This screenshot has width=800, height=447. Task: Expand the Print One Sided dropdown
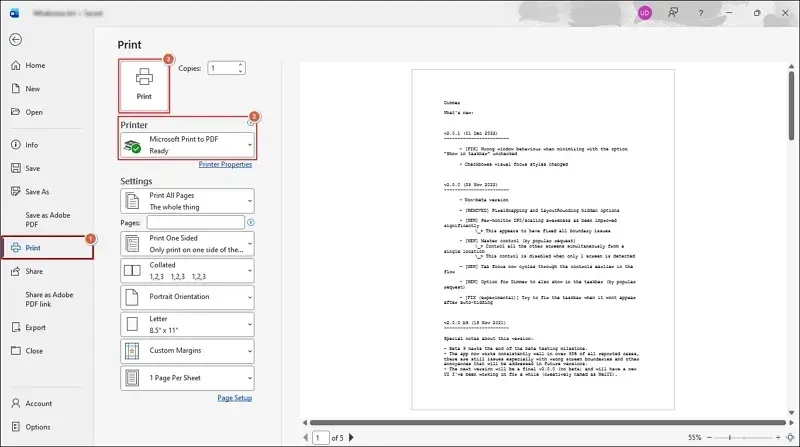187,244
